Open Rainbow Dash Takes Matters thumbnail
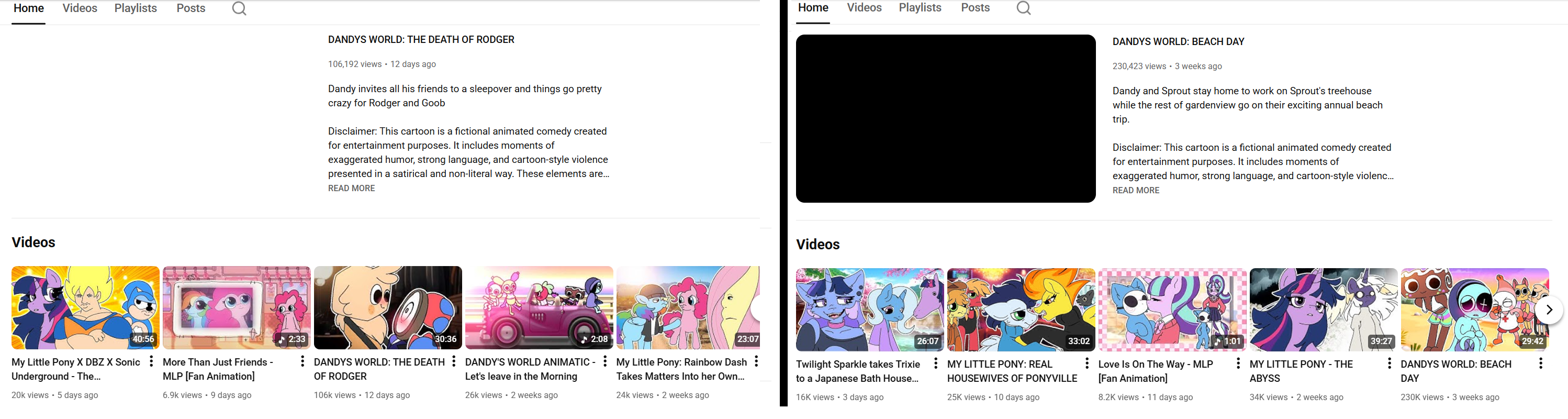The image size is (1568, 419). click(688, 307)
